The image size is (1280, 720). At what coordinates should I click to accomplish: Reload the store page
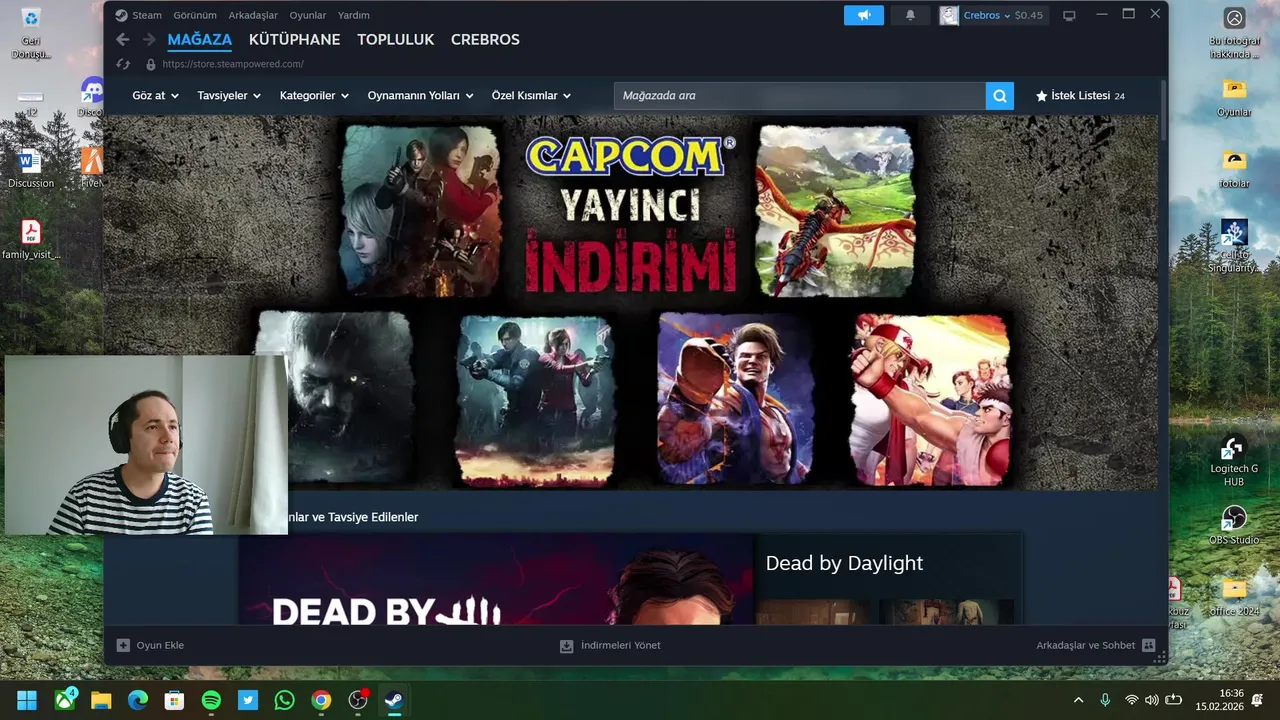click(123, 64)
